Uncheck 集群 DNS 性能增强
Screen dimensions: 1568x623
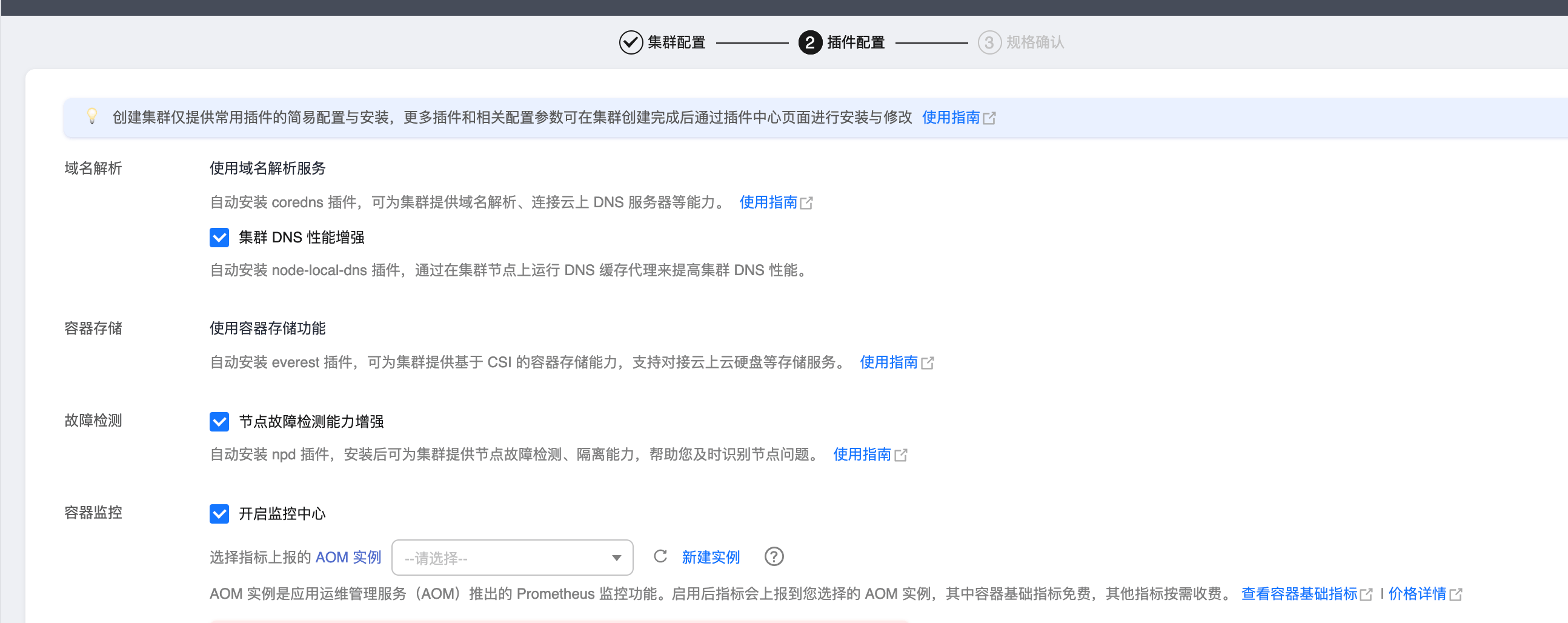coord(219,238)
